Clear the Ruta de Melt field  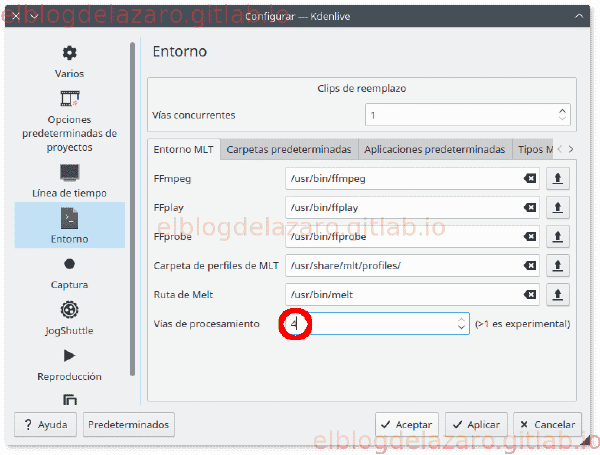(x=530, y=295)
